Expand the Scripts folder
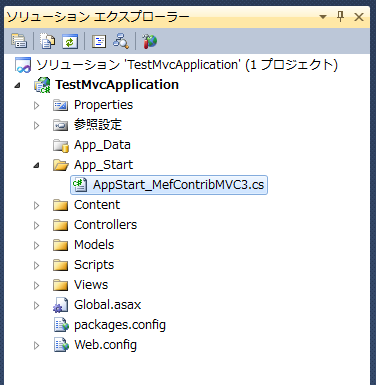 coord(37,265)
